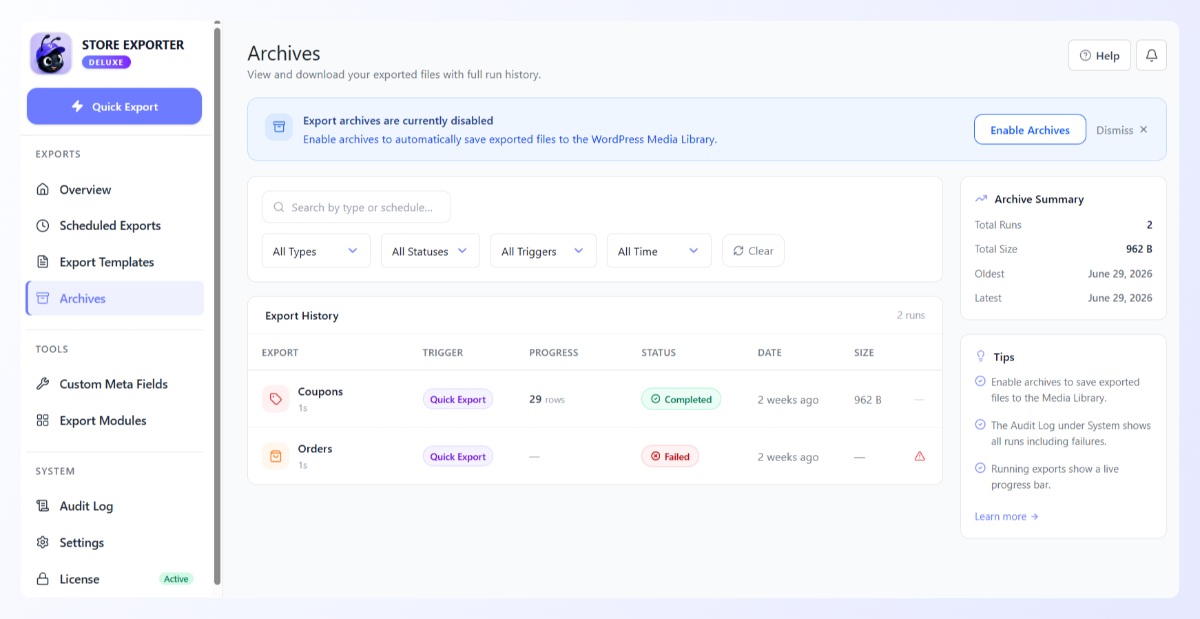The image size is (1200, 619).
Task: Click the 29 rows progress value
Action: 547,399
